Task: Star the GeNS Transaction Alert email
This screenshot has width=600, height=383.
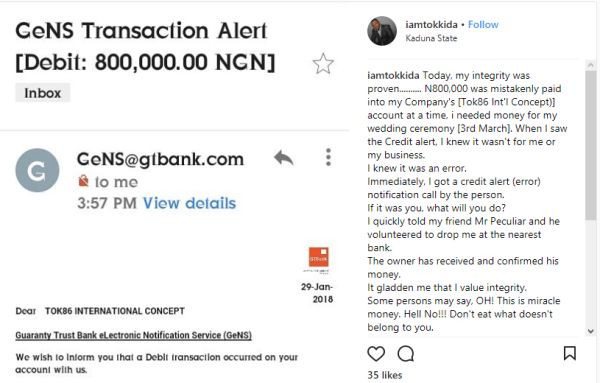Action: (323, 64)
